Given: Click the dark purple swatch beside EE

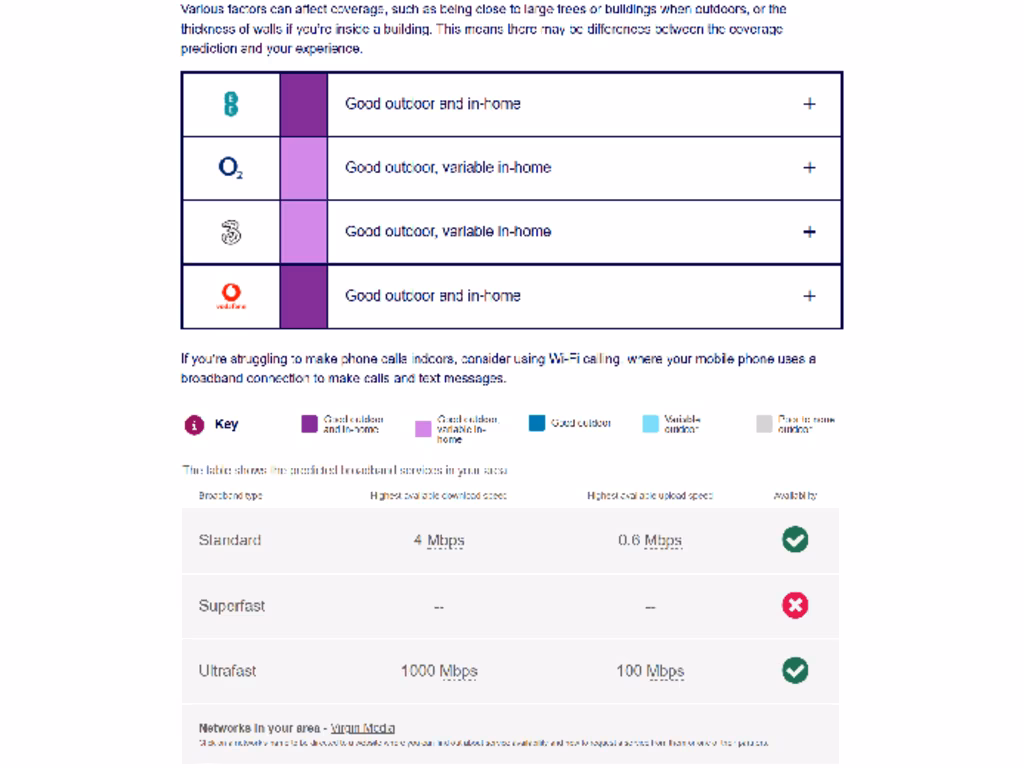Looking at the screenshot, I should tap(303, 104).
